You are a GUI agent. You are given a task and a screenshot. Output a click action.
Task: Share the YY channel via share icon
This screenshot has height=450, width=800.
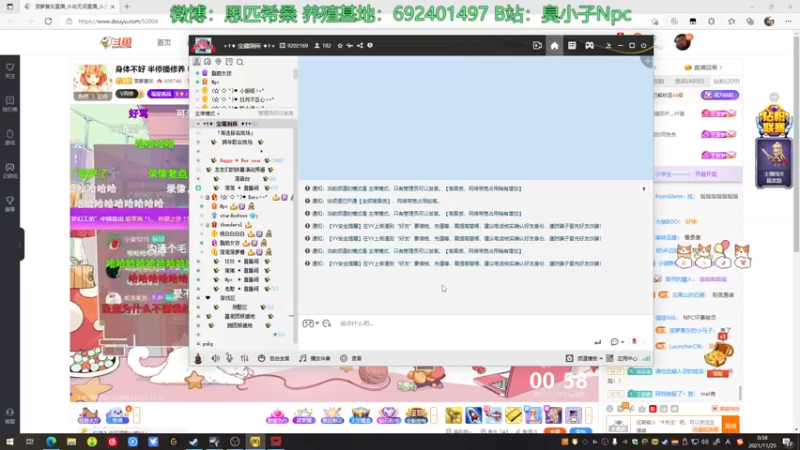click(360, 45)
